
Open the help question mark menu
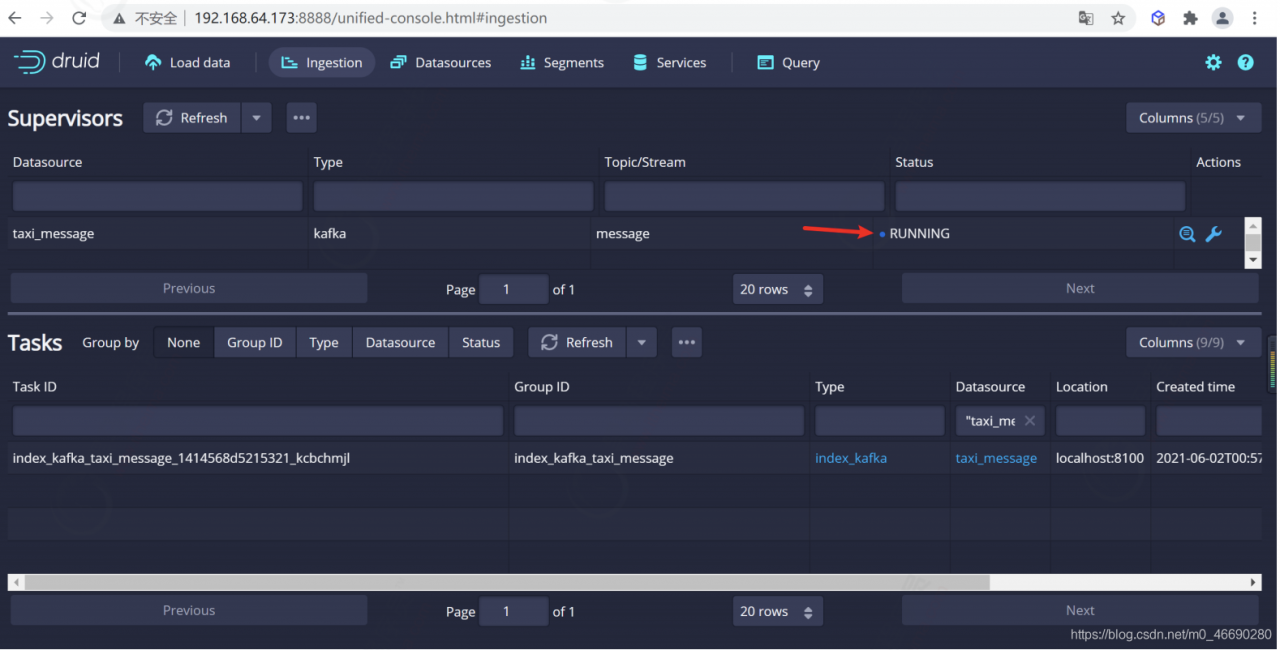(x=1245, y=62)
